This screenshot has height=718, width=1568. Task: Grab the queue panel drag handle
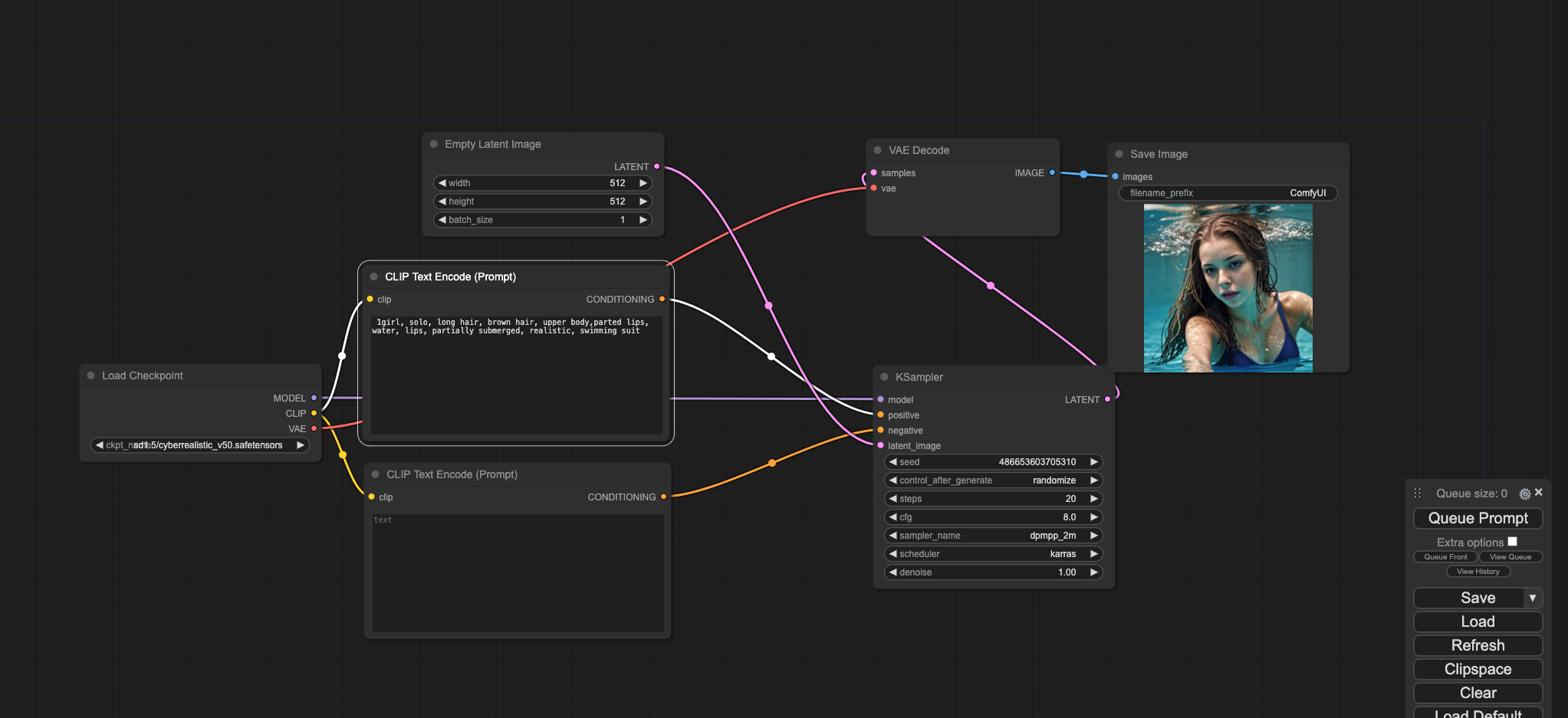pos(1418,493)
